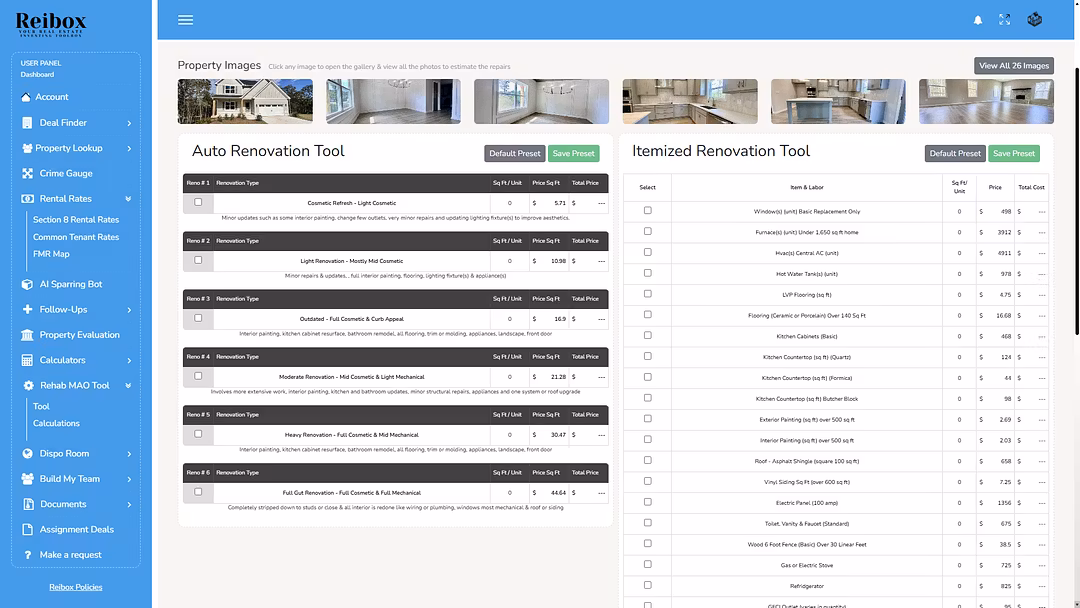This screenshot has height=608, width=1080.
Task: Click the View All 26 Images button
Action: tap(1013, 66)
